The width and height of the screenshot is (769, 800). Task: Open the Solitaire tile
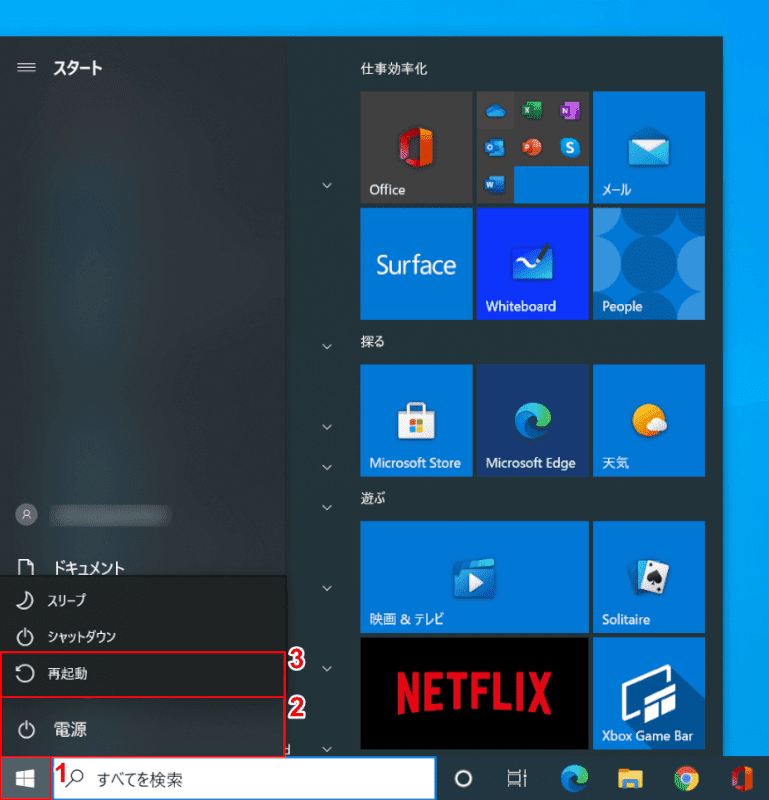pyautogui.click(x=649, y=577)
